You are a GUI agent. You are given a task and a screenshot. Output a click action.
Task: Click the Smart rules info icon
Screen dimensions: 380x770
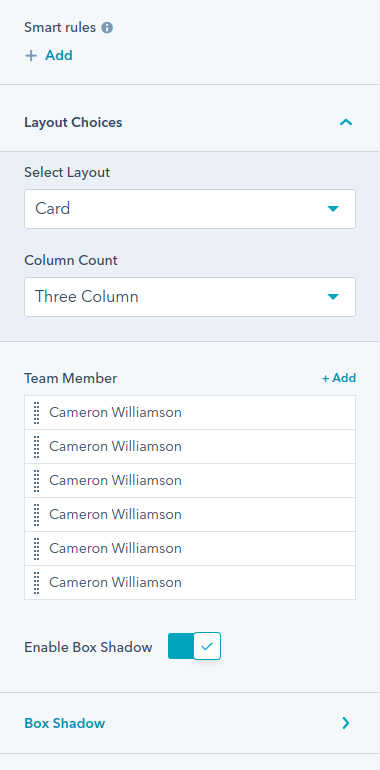[107, 28]
